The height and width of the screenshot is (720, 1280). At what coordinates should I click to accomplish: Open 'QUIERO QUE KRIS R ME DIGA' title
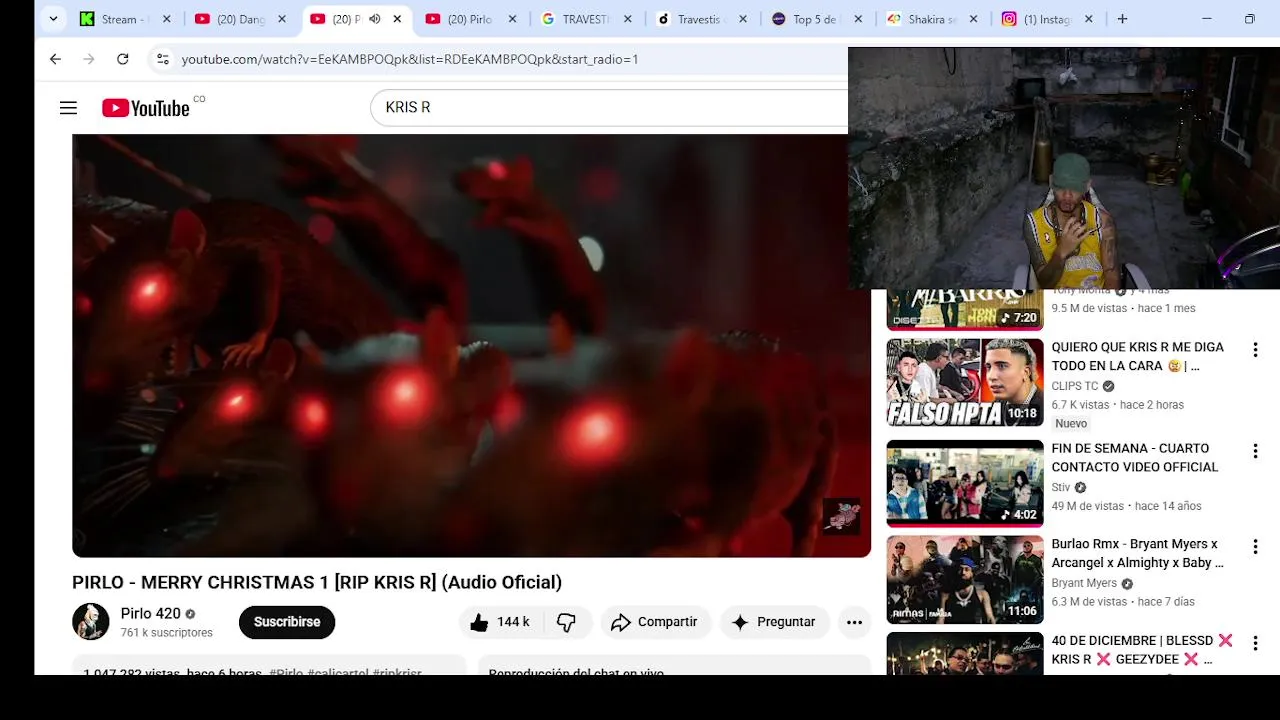tap(1138, 356)
